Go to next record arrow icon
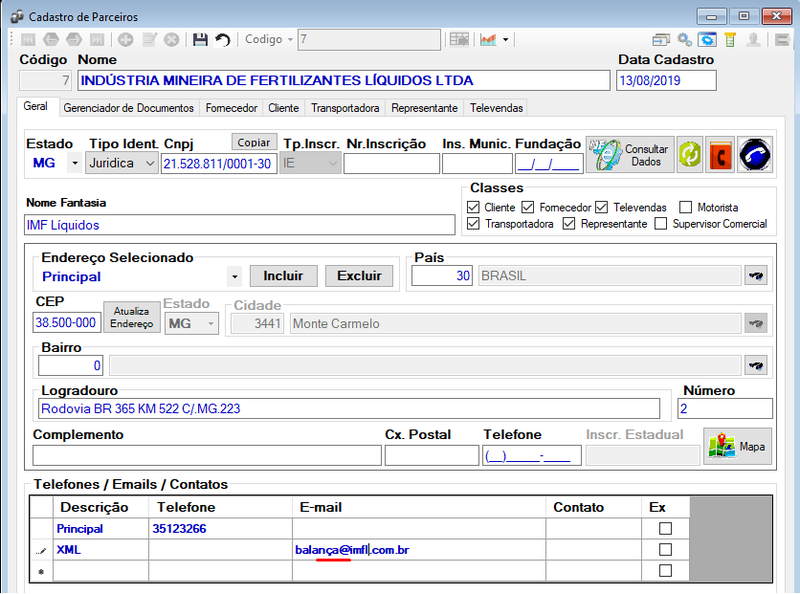 74,39
